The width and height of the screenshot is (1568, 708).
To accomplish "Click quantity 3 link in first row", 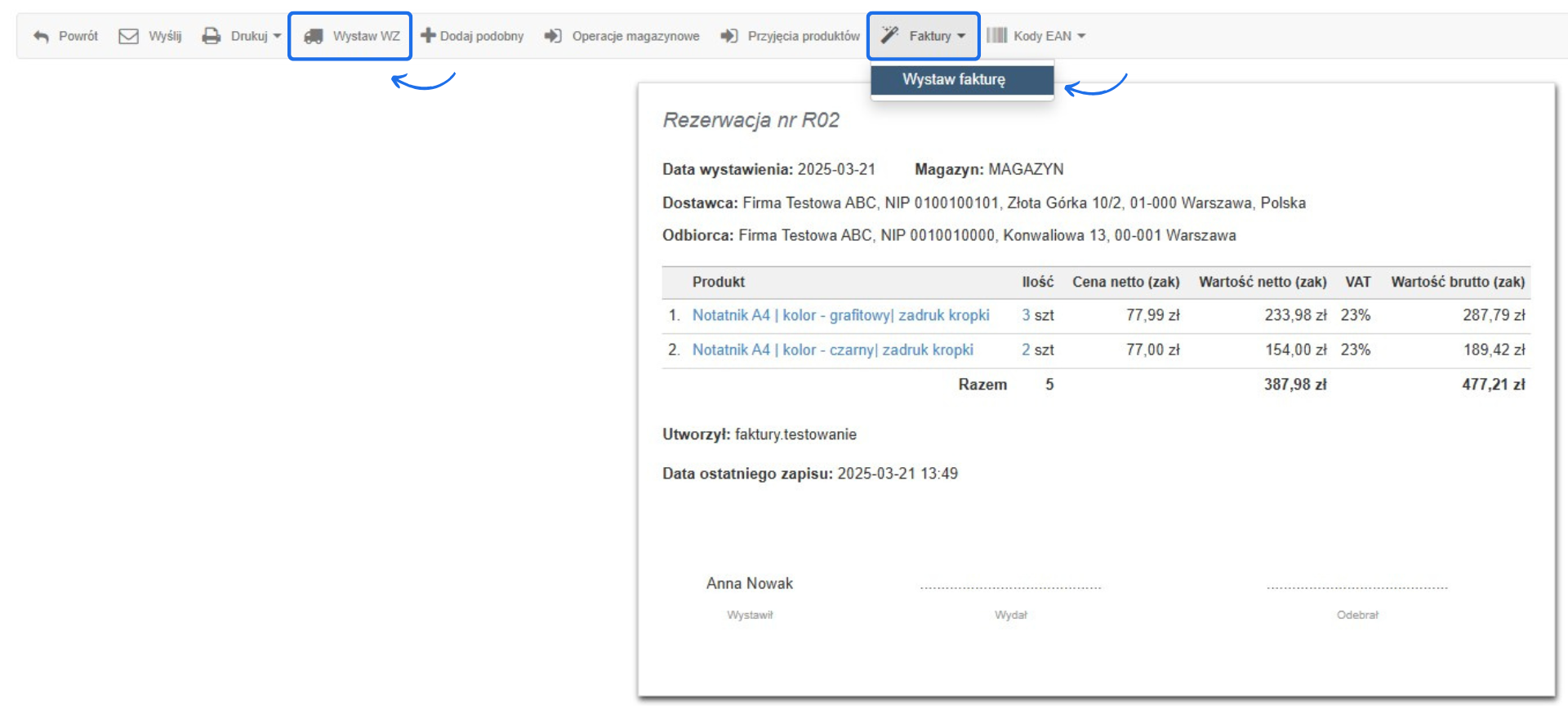I will [x=1026, y=315].
